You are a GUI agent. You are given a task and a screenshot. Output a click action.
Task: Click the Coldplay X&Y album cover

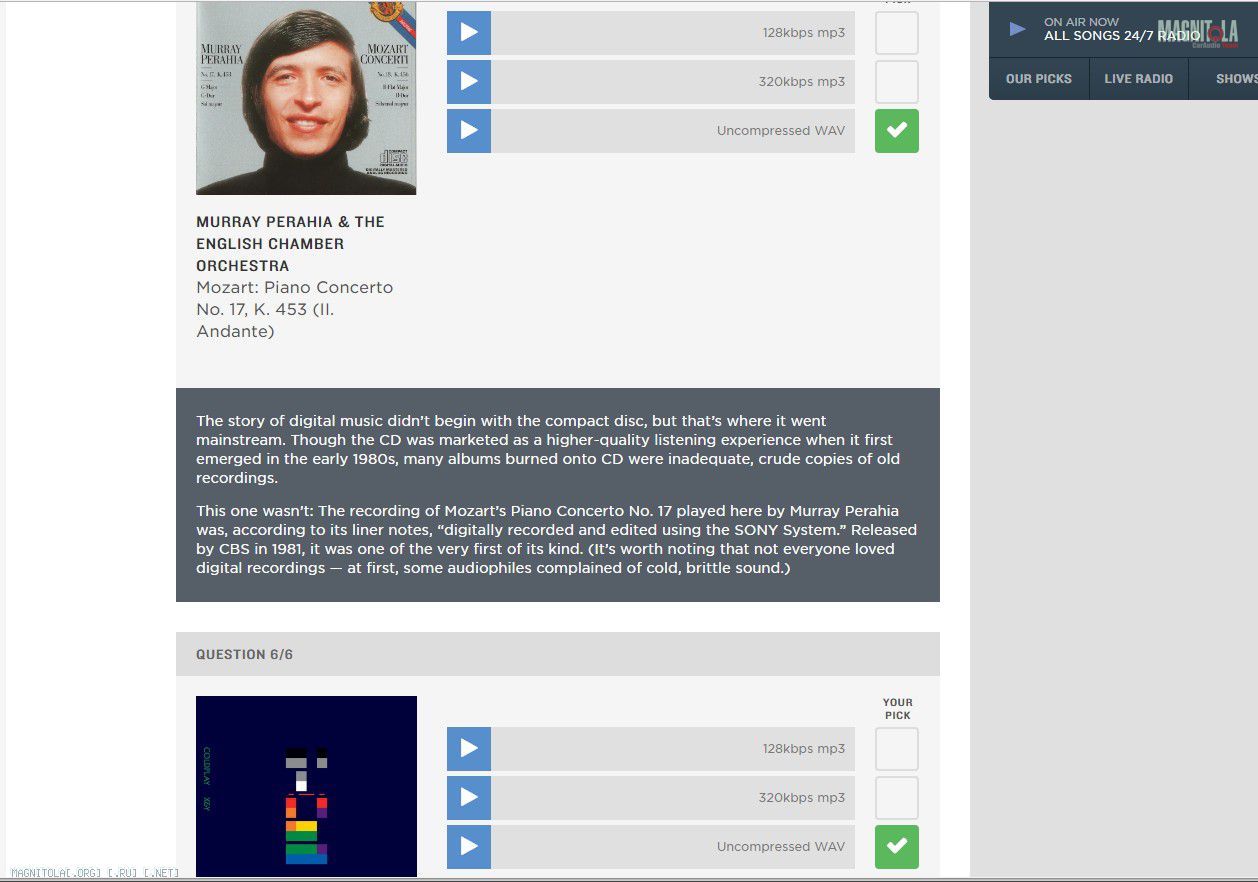306,787
